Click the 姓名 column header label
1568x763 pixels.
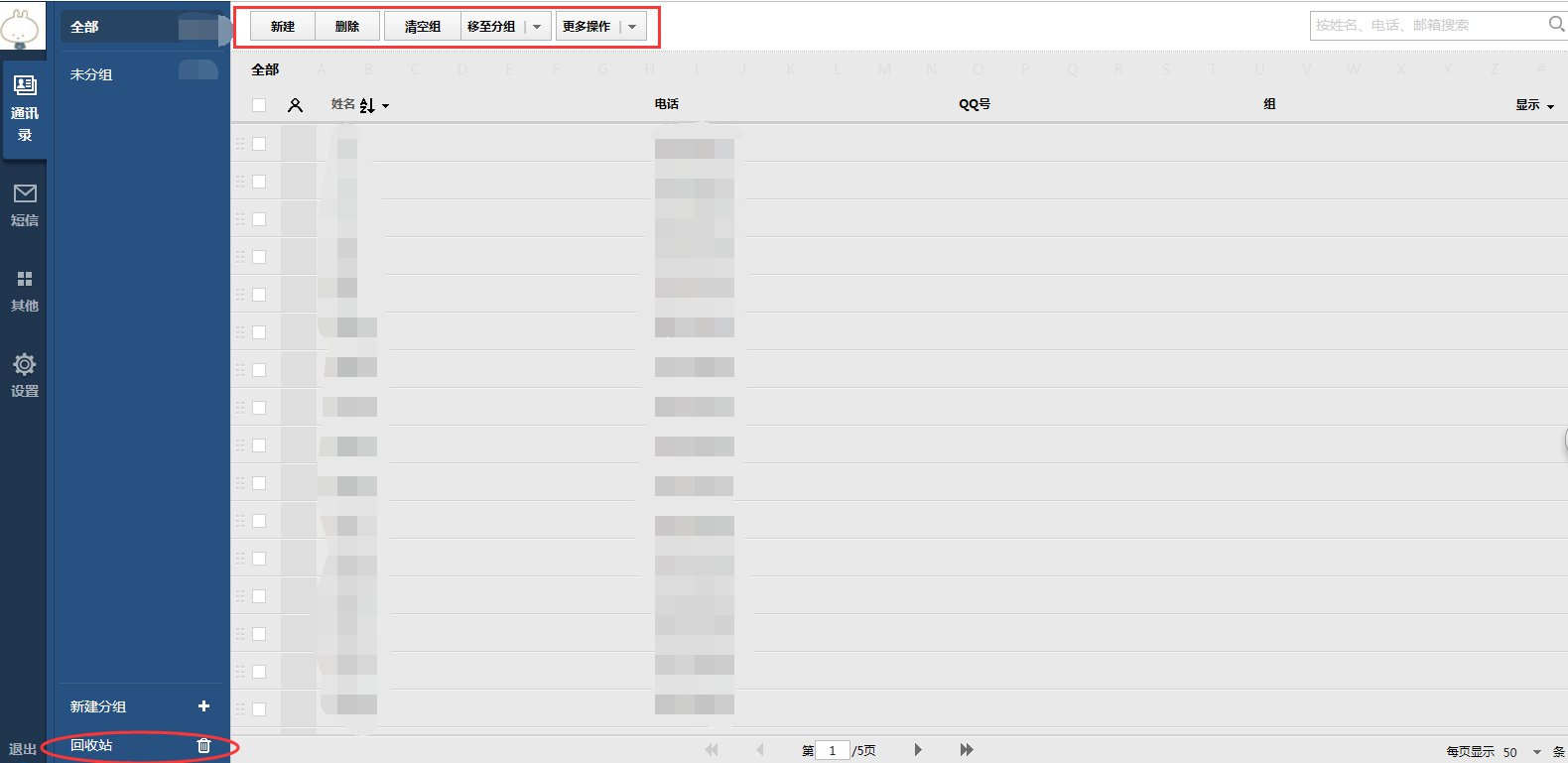coord(343,104)
